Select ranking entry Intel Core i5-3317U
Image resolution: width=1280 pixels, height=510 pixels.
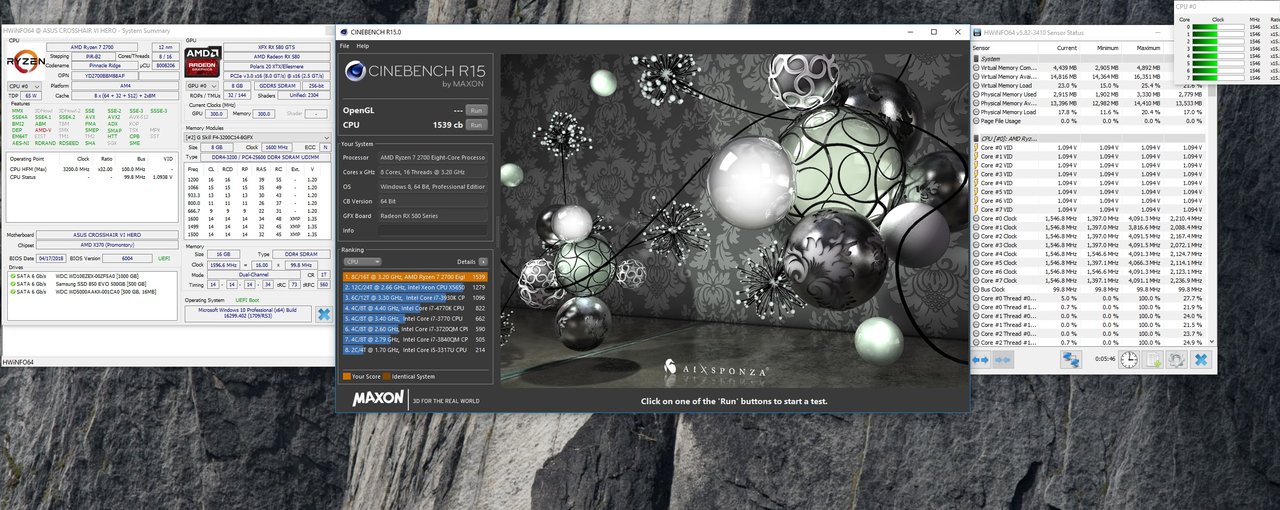[x=416, y=350]
